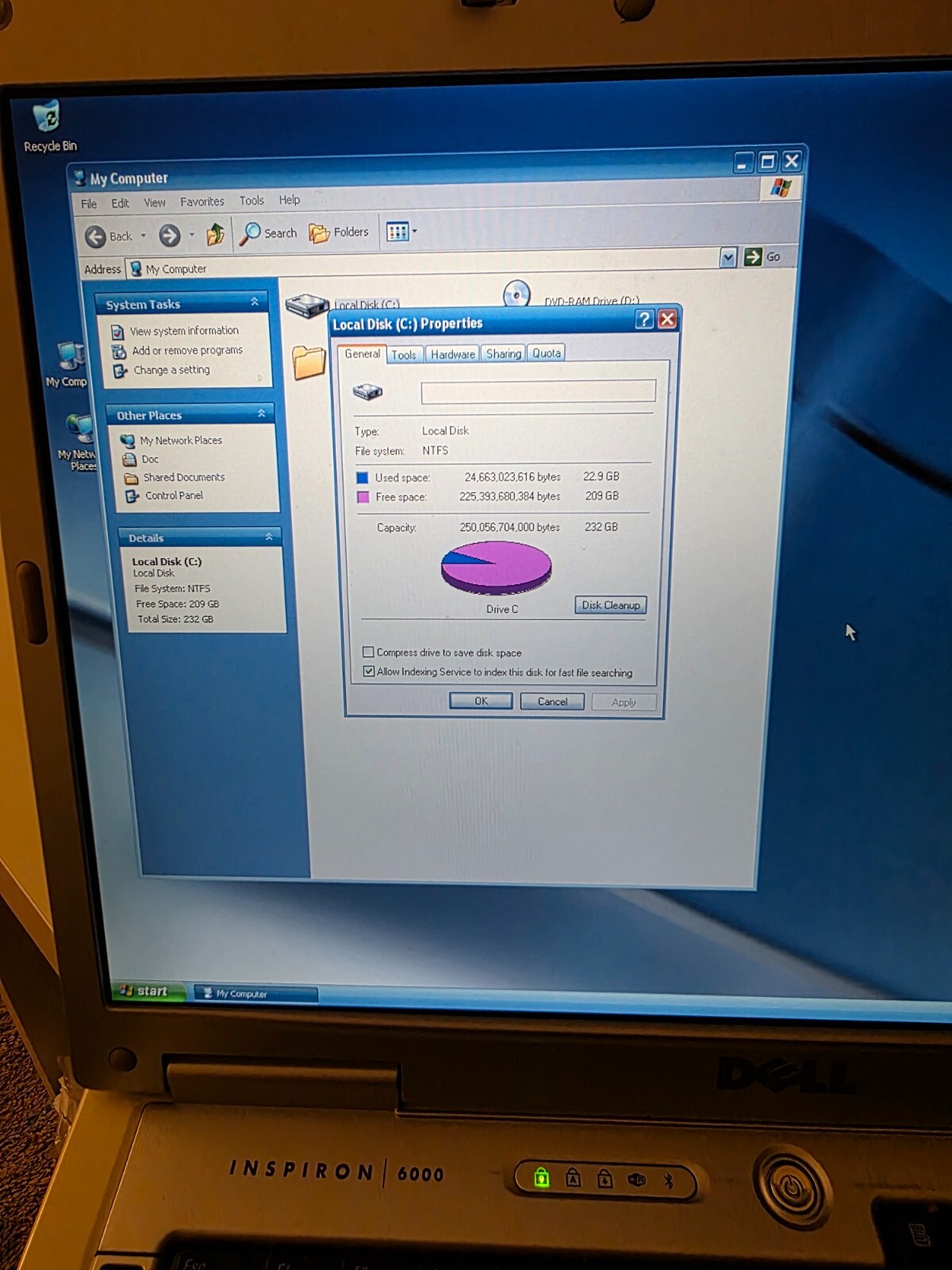The height and width of the screenshot is (1270, 952).
Task: Switch to the Quota tab
Action: [x=547, y=353]
